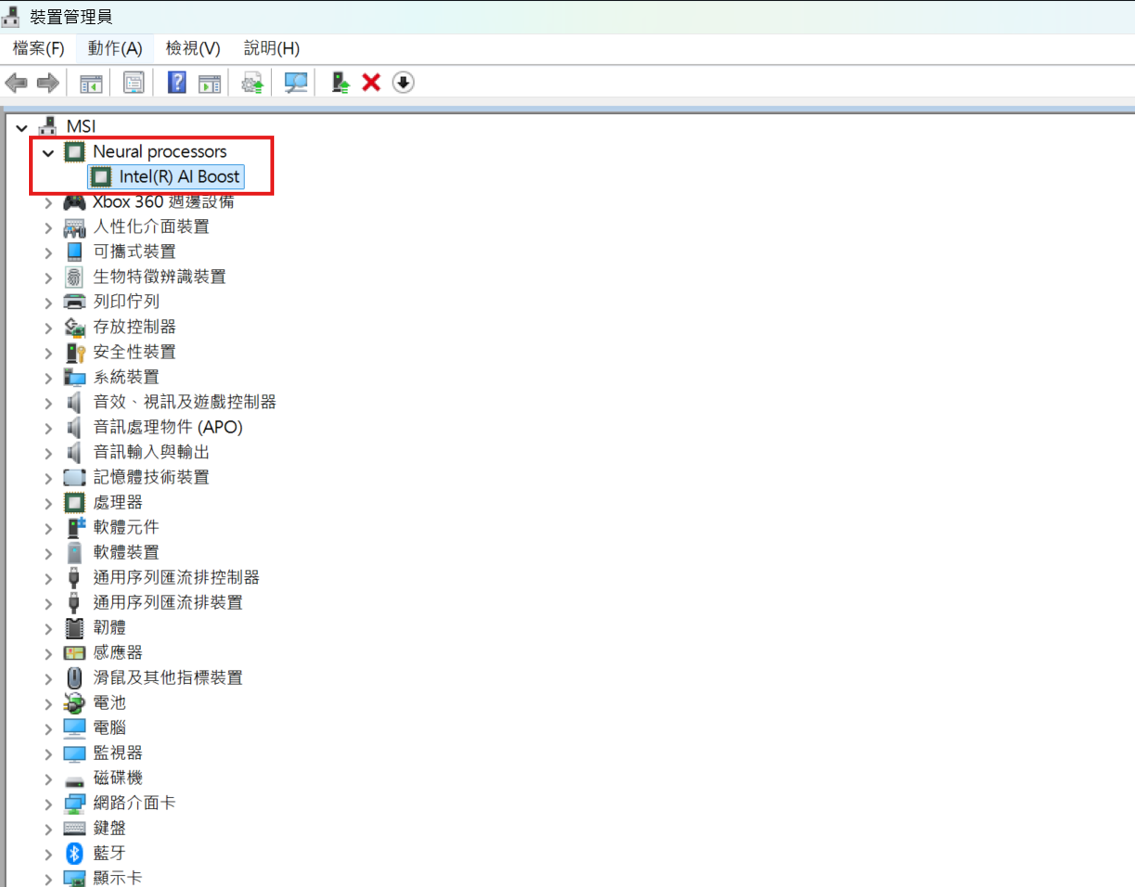1135x887 pixels.
Task: Click the Properties toolbar icon
Action: pyautogui.click(x=133, y=83)
